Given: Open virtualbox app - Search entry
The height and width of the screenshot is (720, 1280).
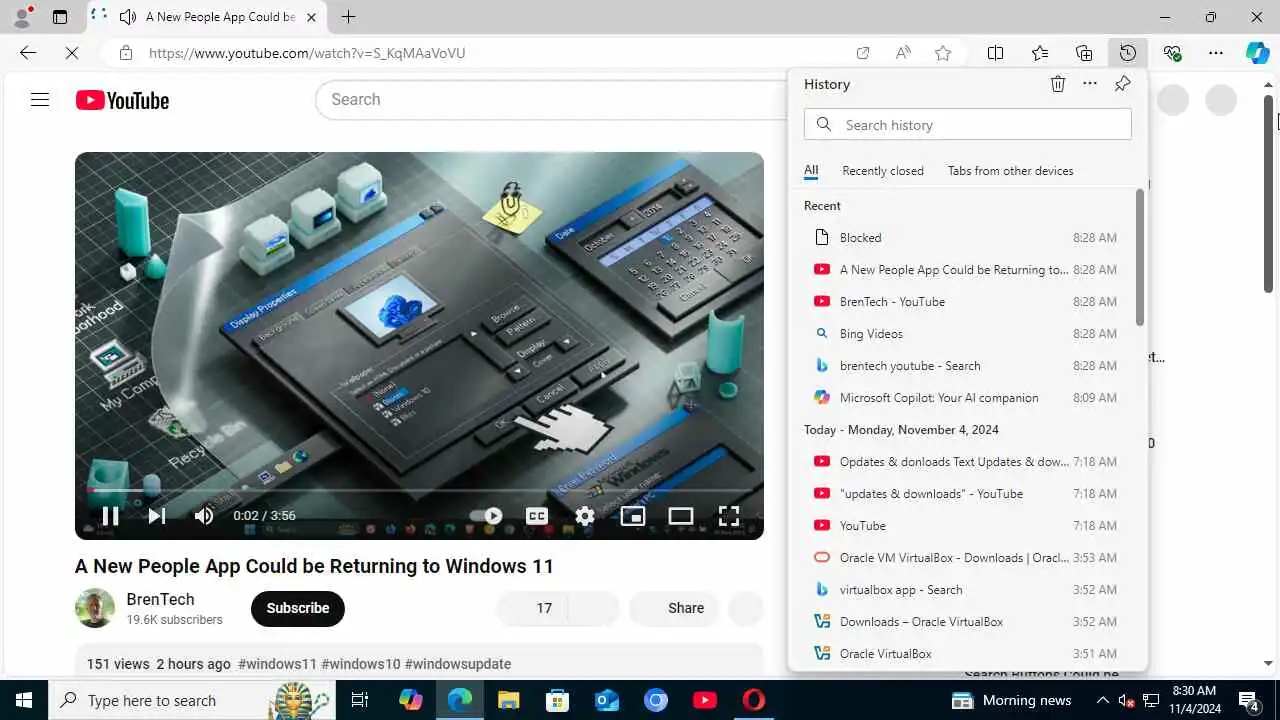Looking at the screenshot, I should tap(966, 590).
